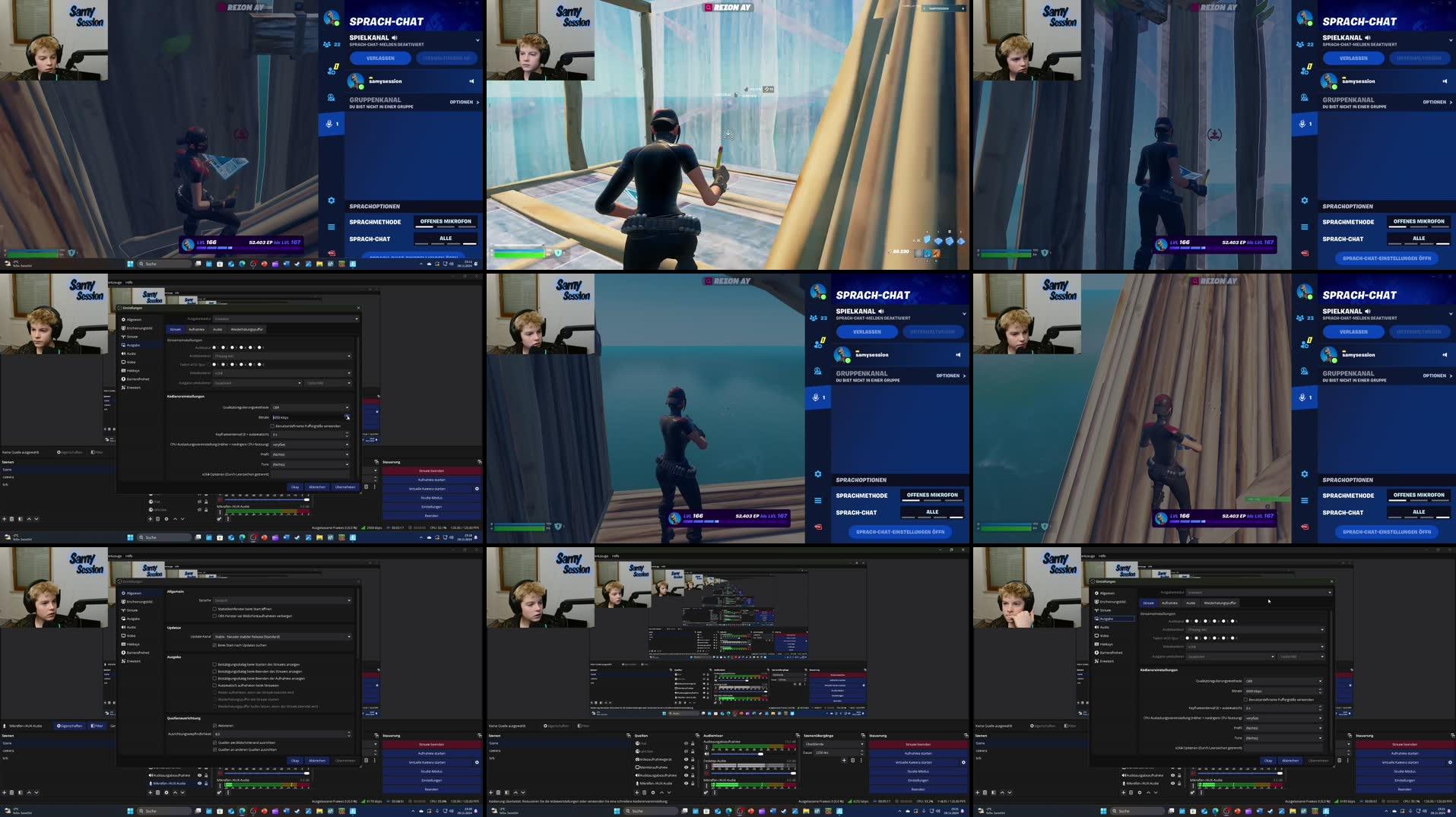
Task: In dialog-free OBS frame, add a new scene
Action: 490,793
